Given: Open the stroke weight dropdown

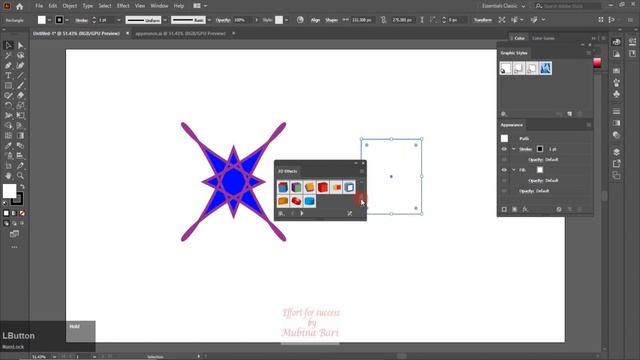Looking at the screenshot, I should (119, 20).
